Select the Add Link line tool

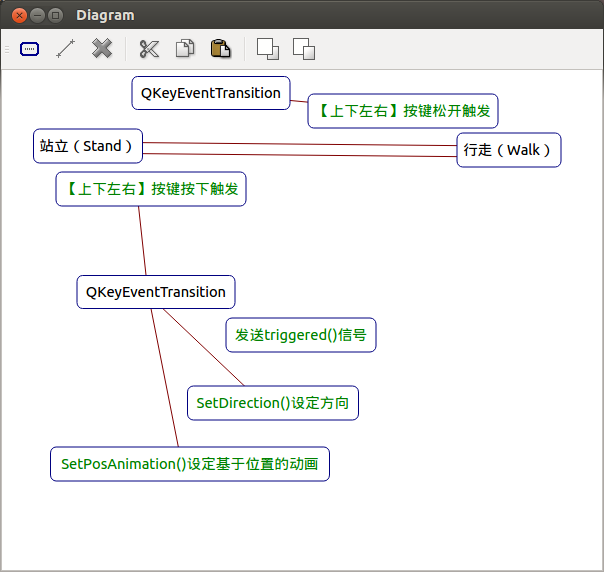pyautogui.click(x=65, y=49)
